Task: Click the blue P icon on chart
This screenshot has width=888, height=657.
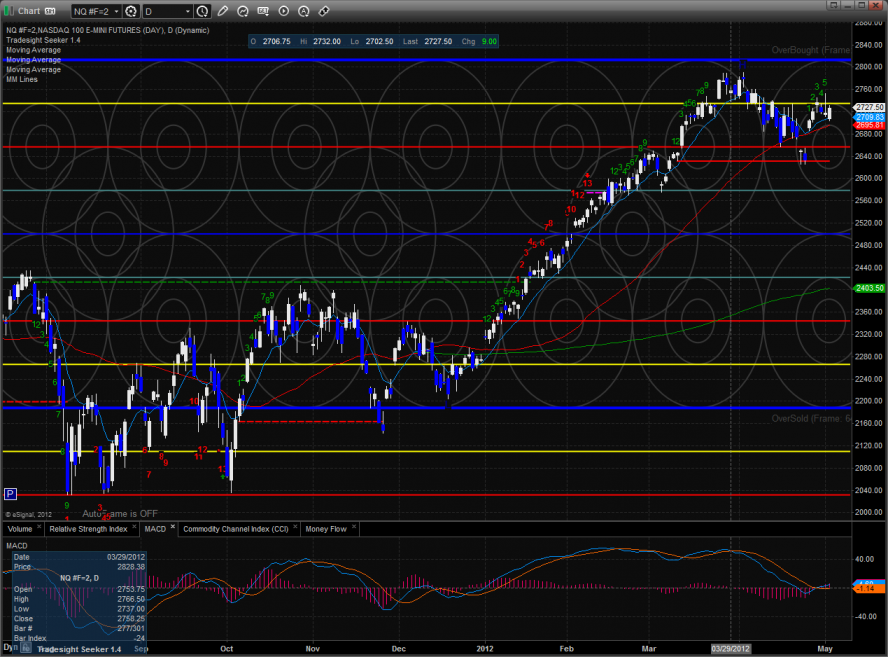Action: (x=10, y=493)
